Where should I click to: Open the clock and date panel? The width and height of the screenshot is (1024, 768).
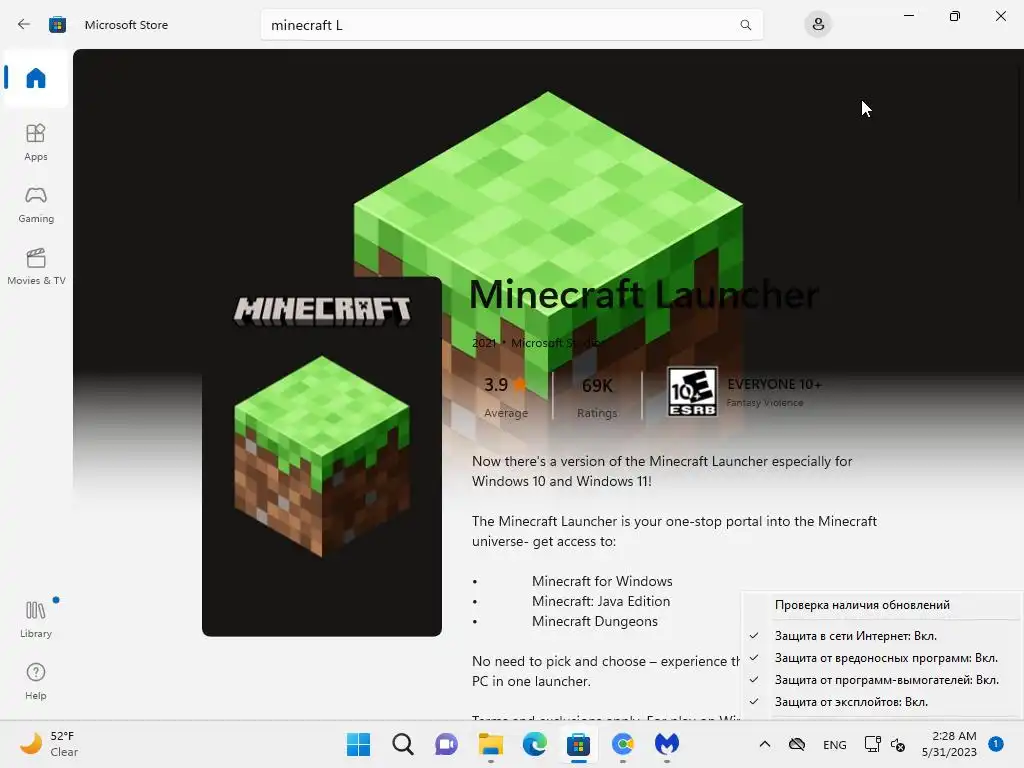coord(949,744)
